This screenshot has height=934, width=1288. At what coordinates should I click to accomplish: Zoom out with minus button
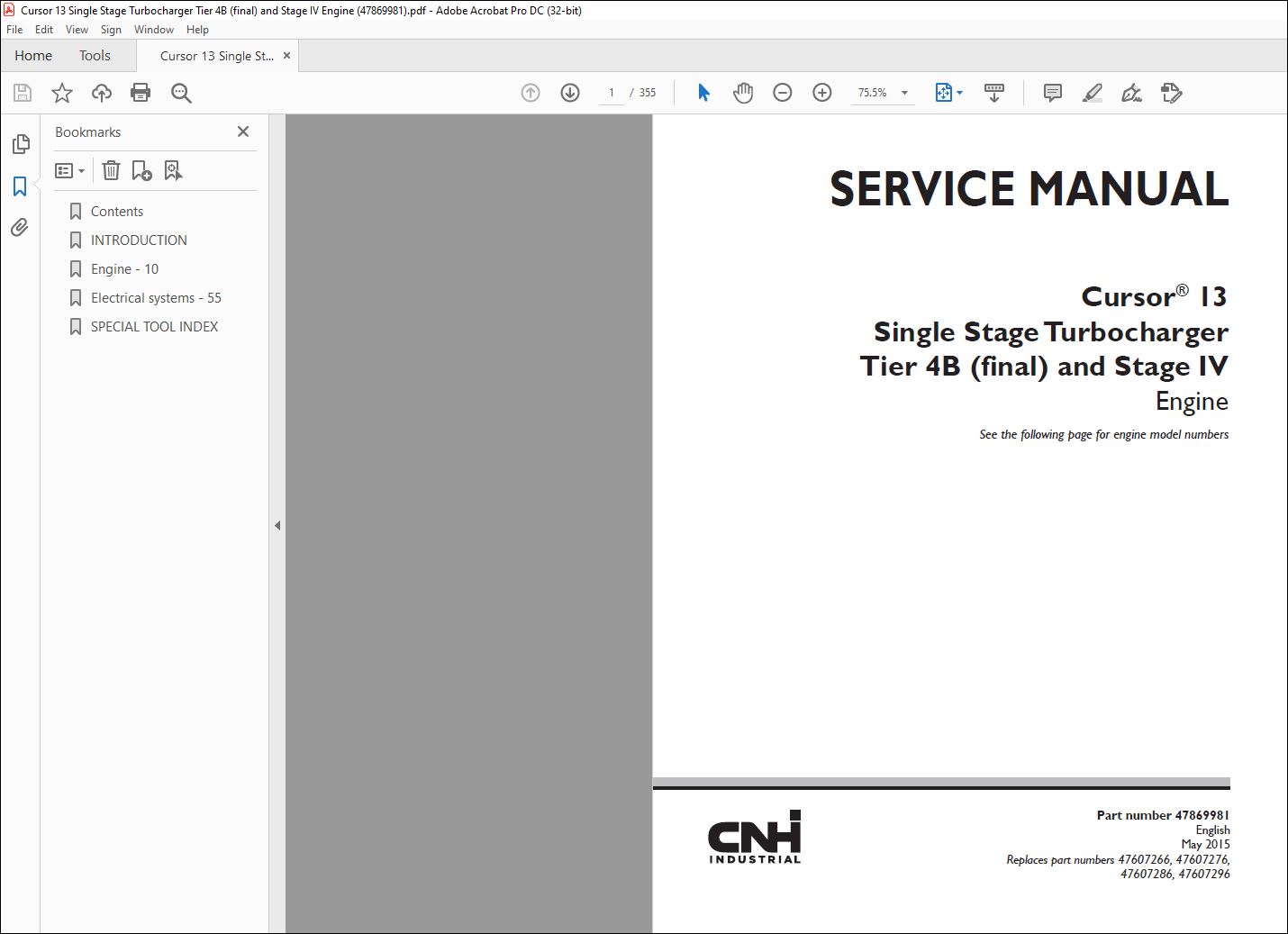point(783,93)
